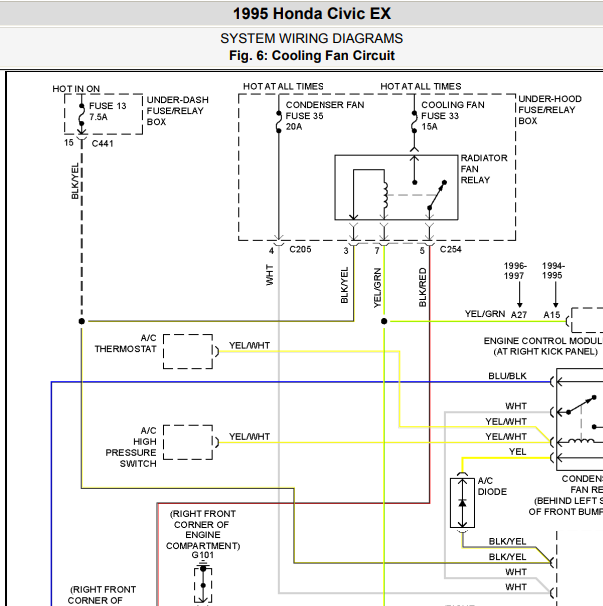Click the "1995 Honda Civic EX" title
The height and width of the screenshot is (606, 603).
point(312,14)
